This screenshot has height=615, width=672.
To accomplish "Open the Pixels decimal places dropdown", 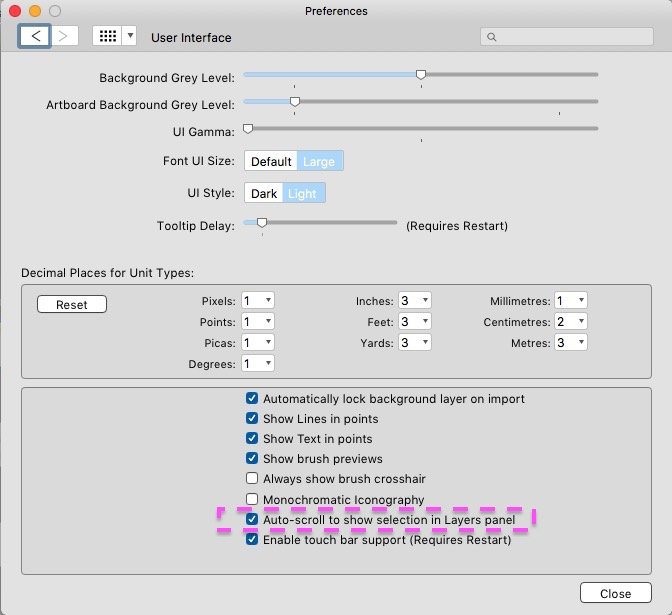I will click(257, 301).
